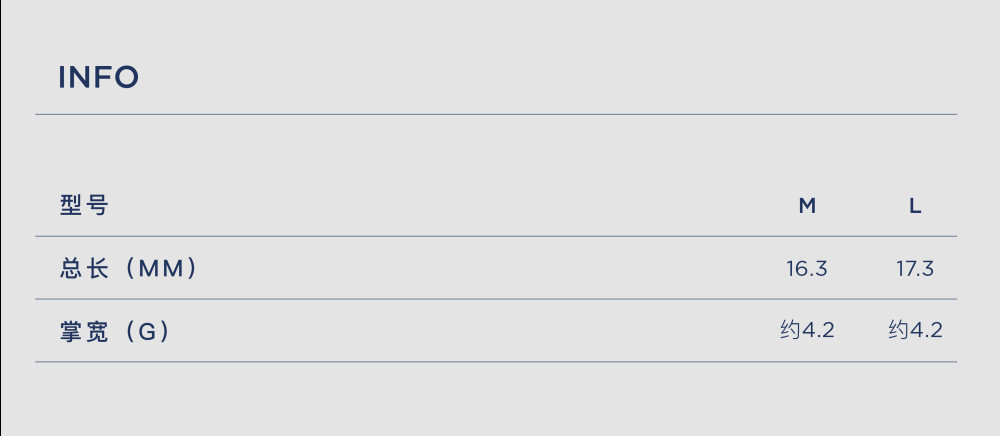Click the letter O in INFO

tap(126, 78)
